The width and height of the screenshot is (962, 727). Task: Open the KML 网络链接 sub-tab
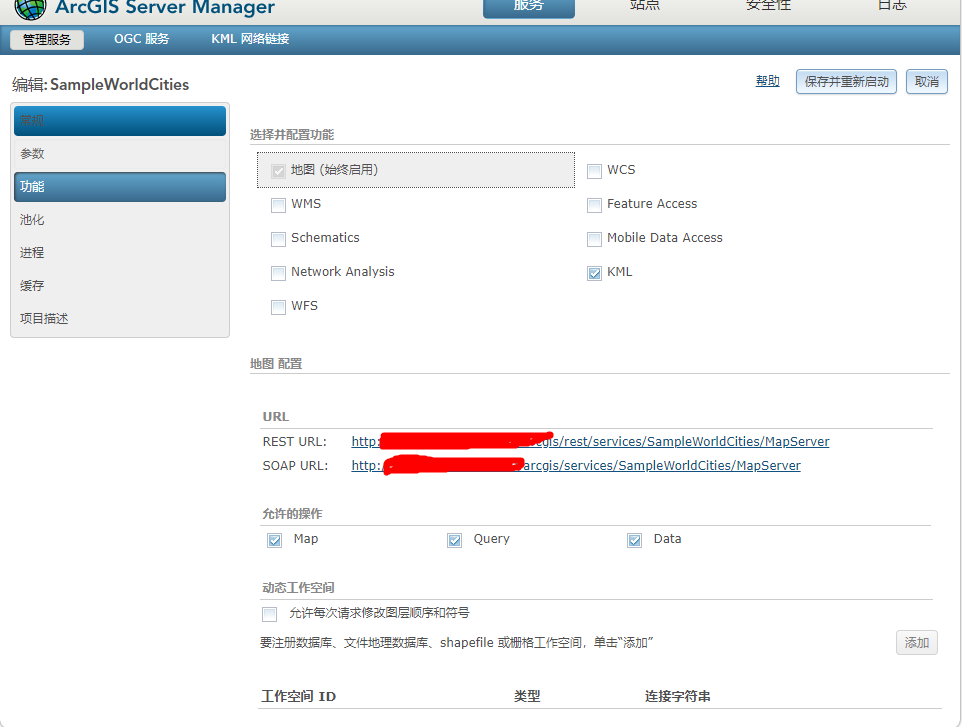pyautogui.click(x=250, y=39)
